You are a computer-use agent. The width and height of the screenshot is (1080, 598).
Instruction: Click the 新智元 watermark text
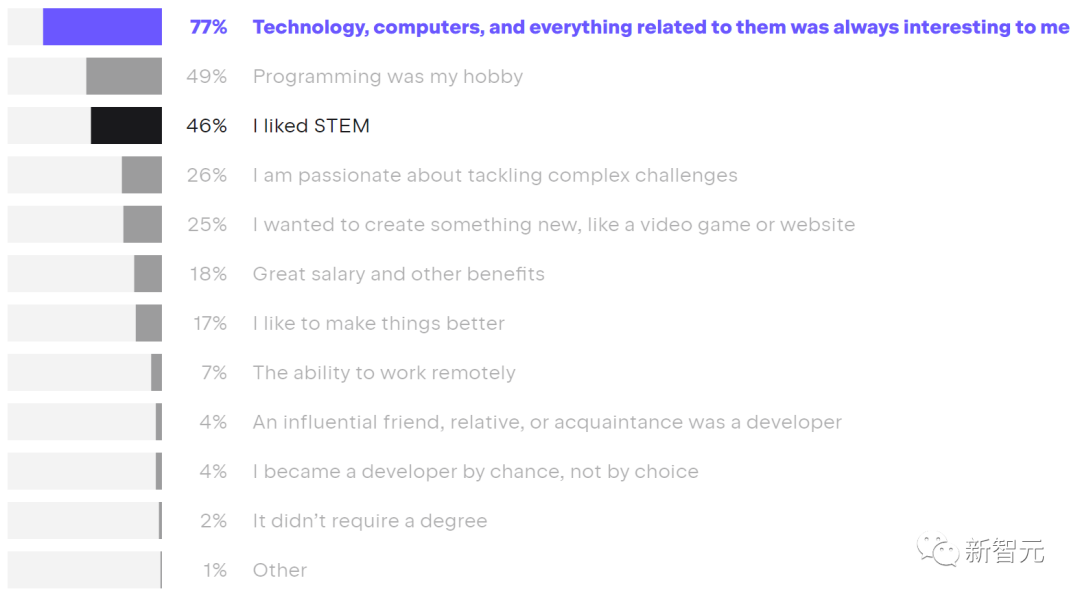coord(1004,551)
